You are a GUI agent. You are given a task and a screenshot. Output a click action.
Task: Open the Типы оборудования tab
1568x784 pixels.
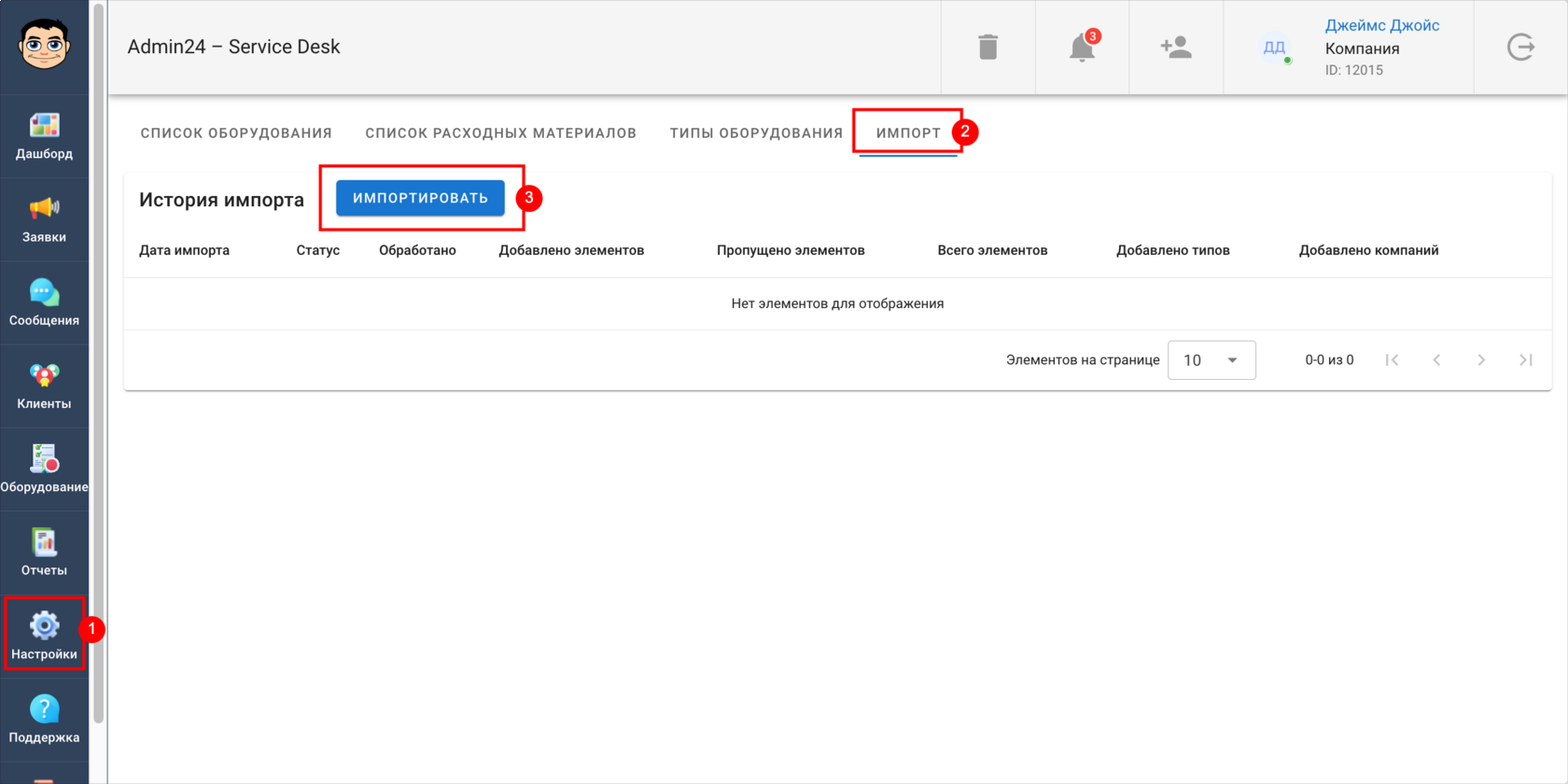click(x=756, y=133)
